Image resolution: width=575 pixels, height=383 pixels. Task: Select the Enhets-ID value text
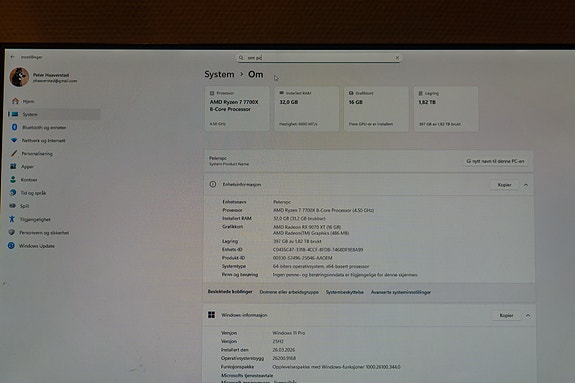318,249
